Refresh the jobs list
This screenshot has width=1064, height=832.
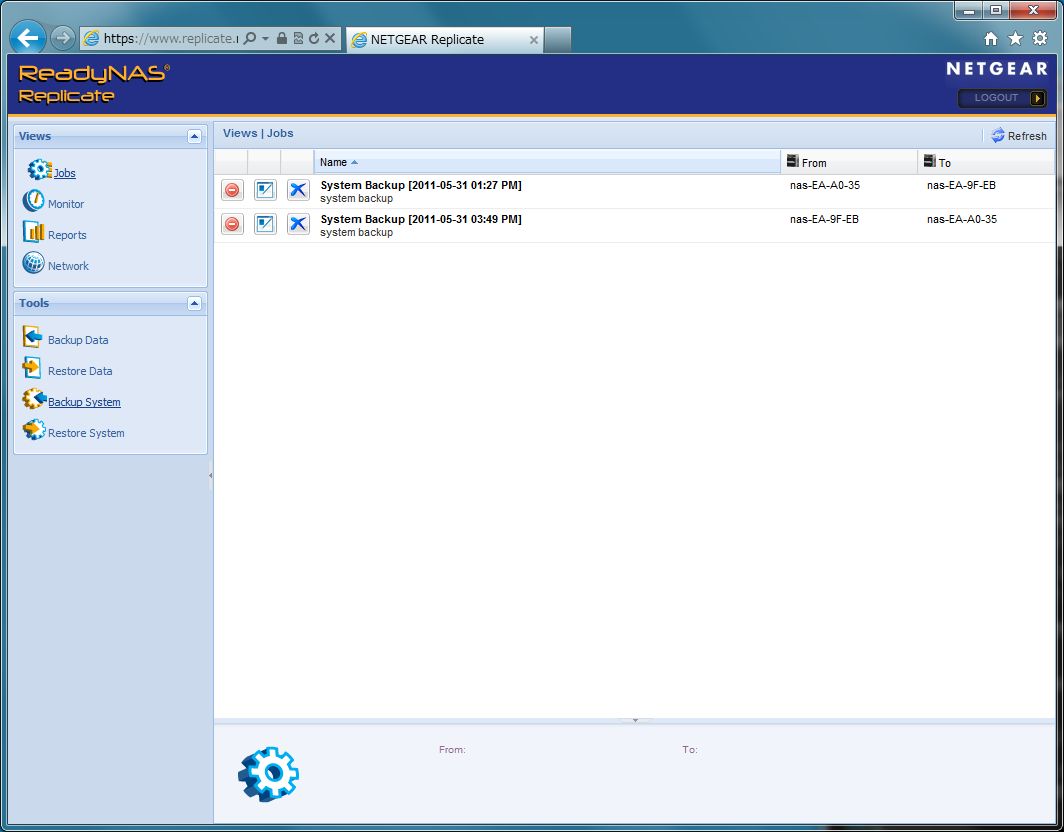tap(1018, 136)
